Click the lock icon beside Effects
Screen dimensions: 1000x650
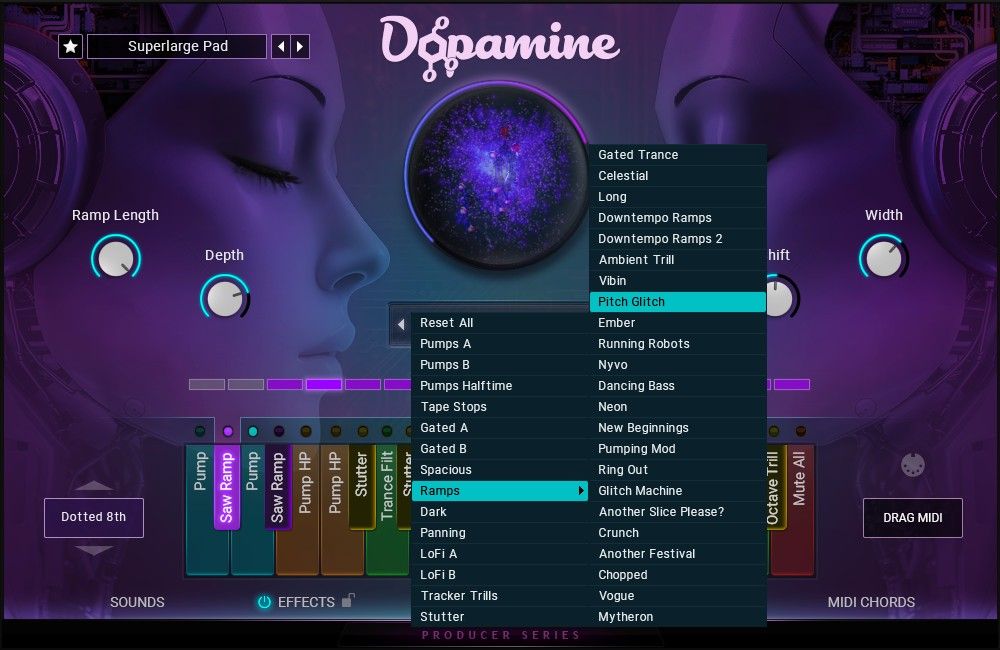coord(347,601)
